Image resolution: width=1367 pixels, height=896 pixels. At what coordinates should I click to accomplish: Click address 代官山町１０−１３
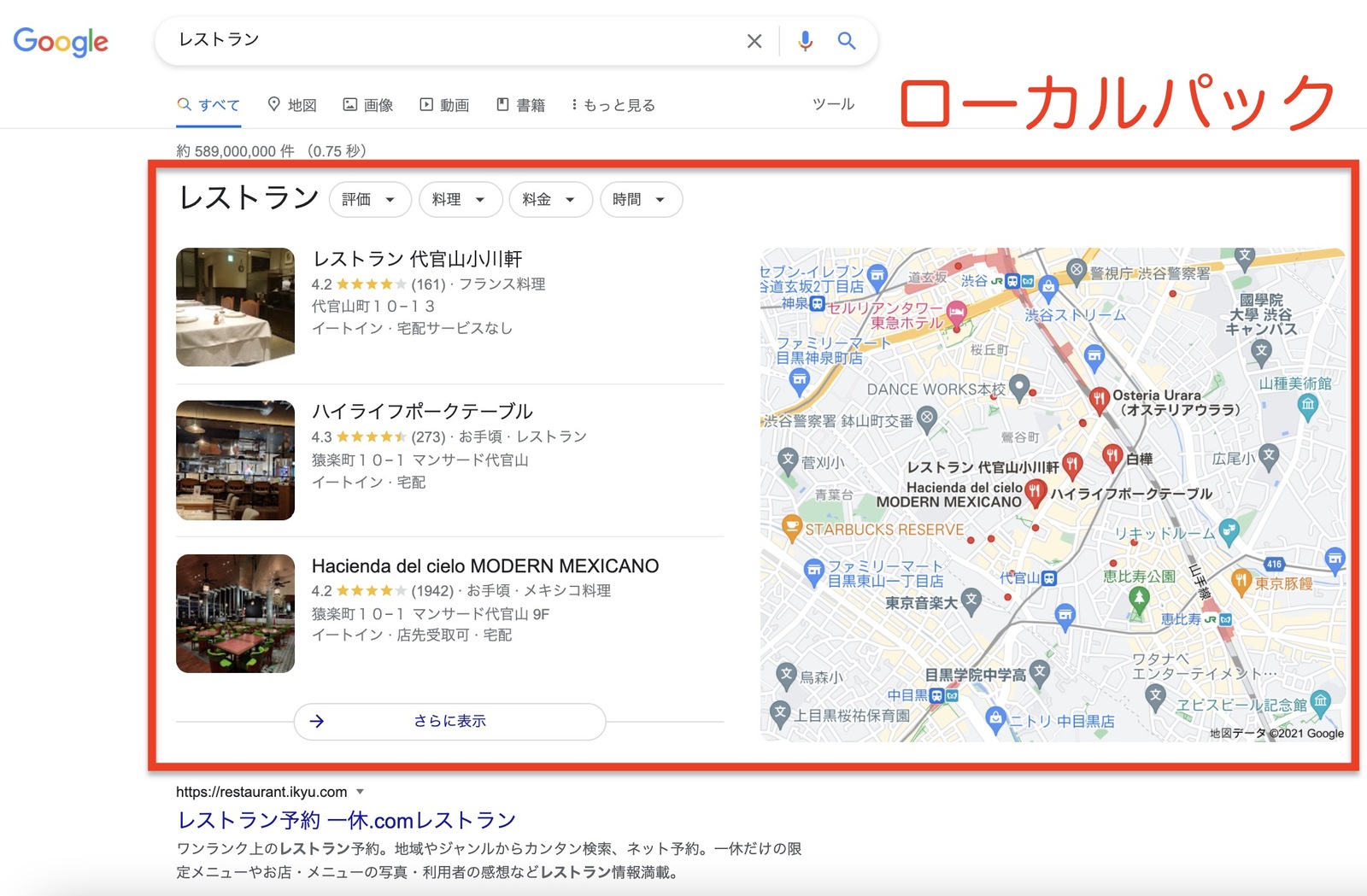pyautogui.click(x=373, y=306)
